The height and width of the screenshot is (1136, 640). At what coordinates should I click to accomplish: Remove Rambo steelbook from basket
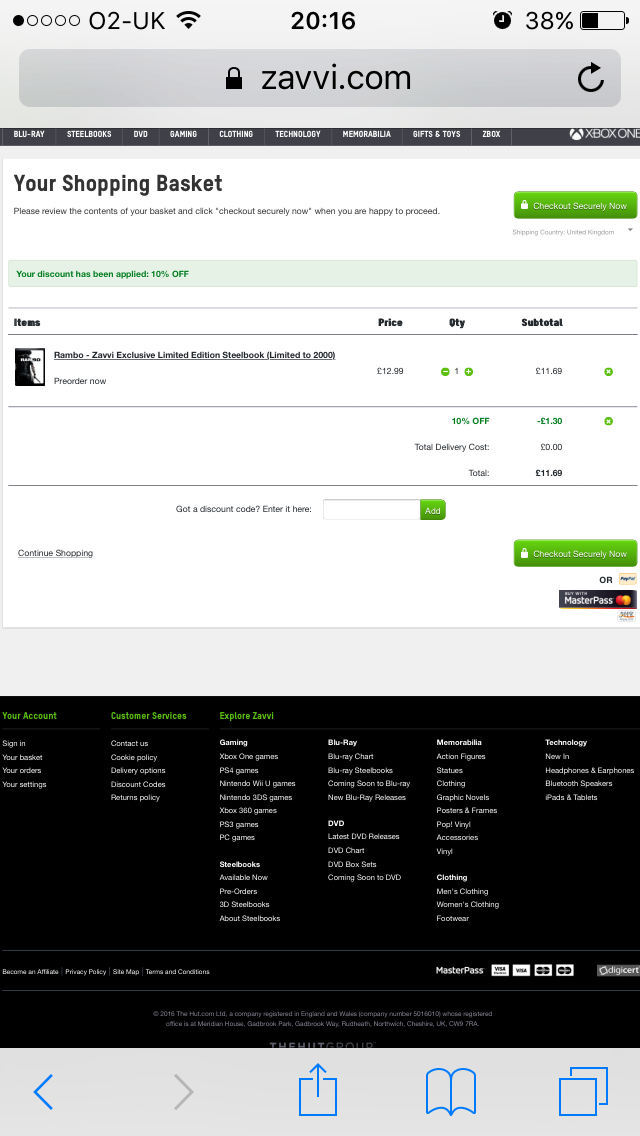click(608, 372)
